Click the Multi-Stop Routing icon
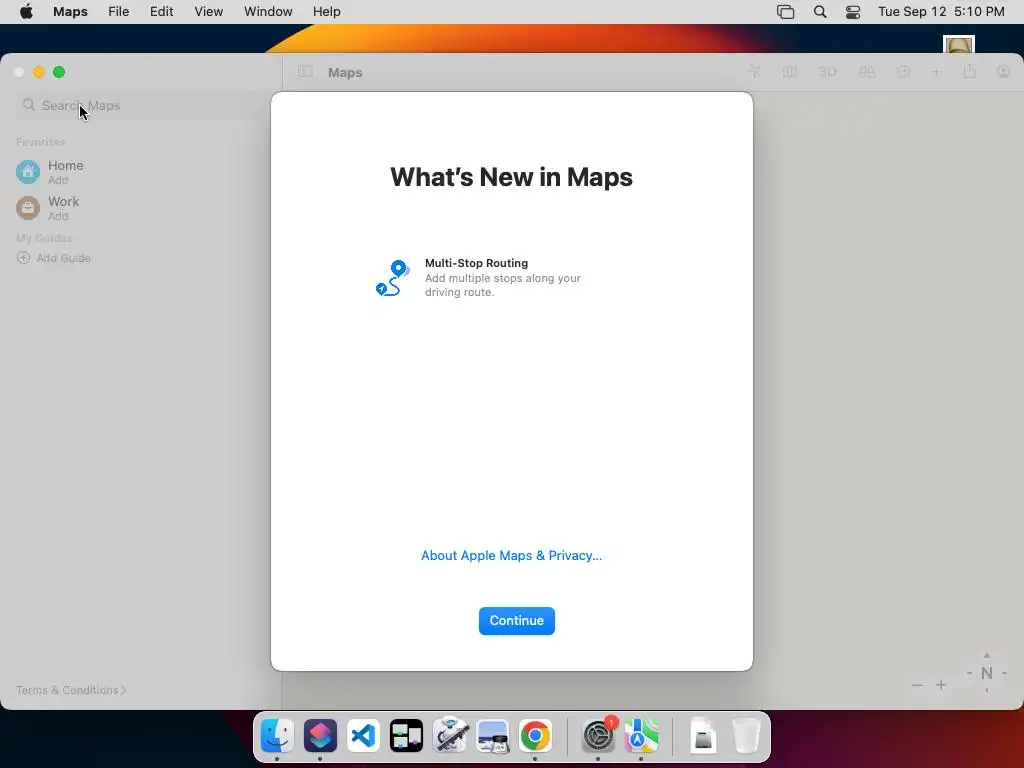This screenshot has height=768, width=1024. (392, 278)
